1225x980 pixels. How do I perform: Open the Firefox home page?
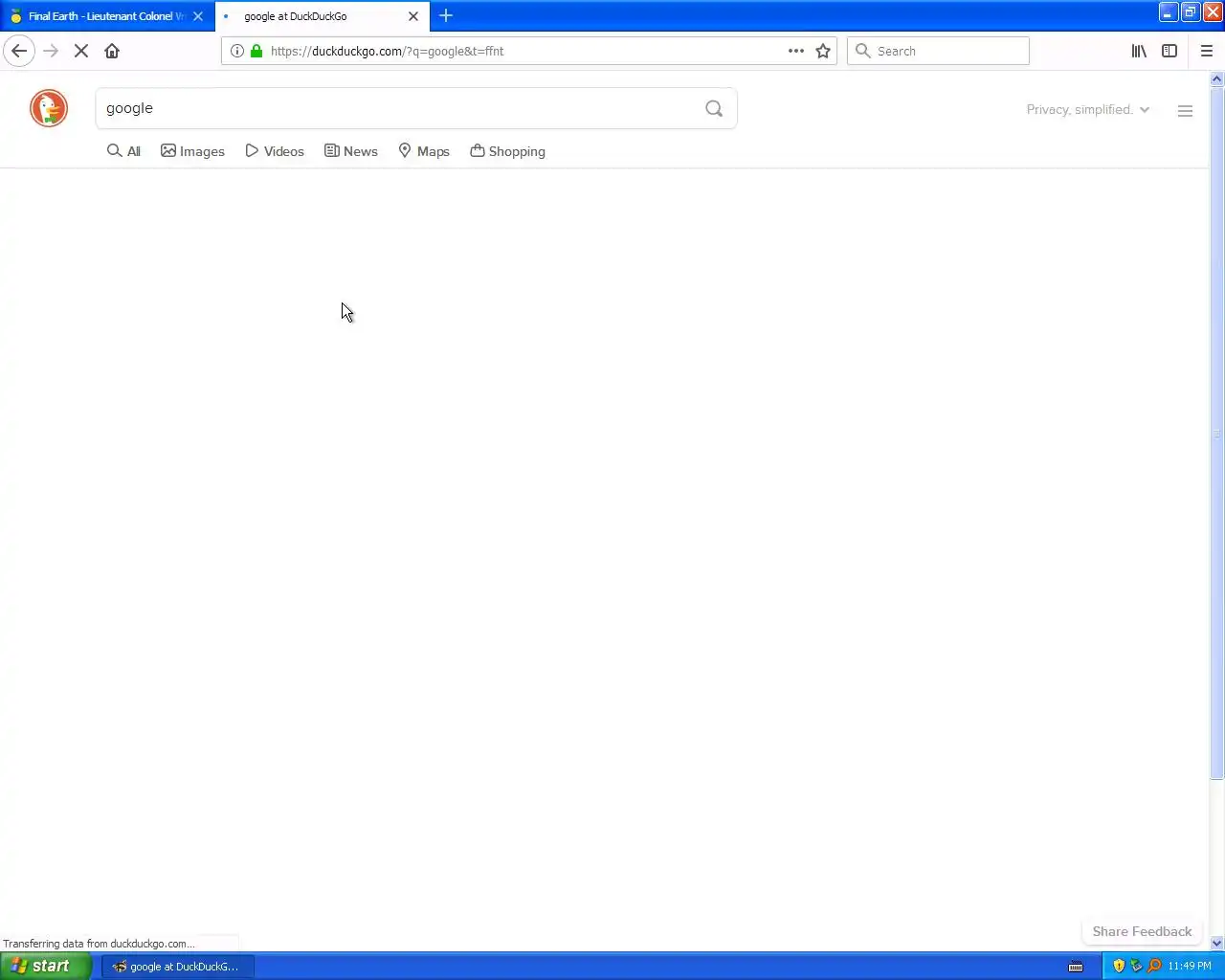[112, 51]
